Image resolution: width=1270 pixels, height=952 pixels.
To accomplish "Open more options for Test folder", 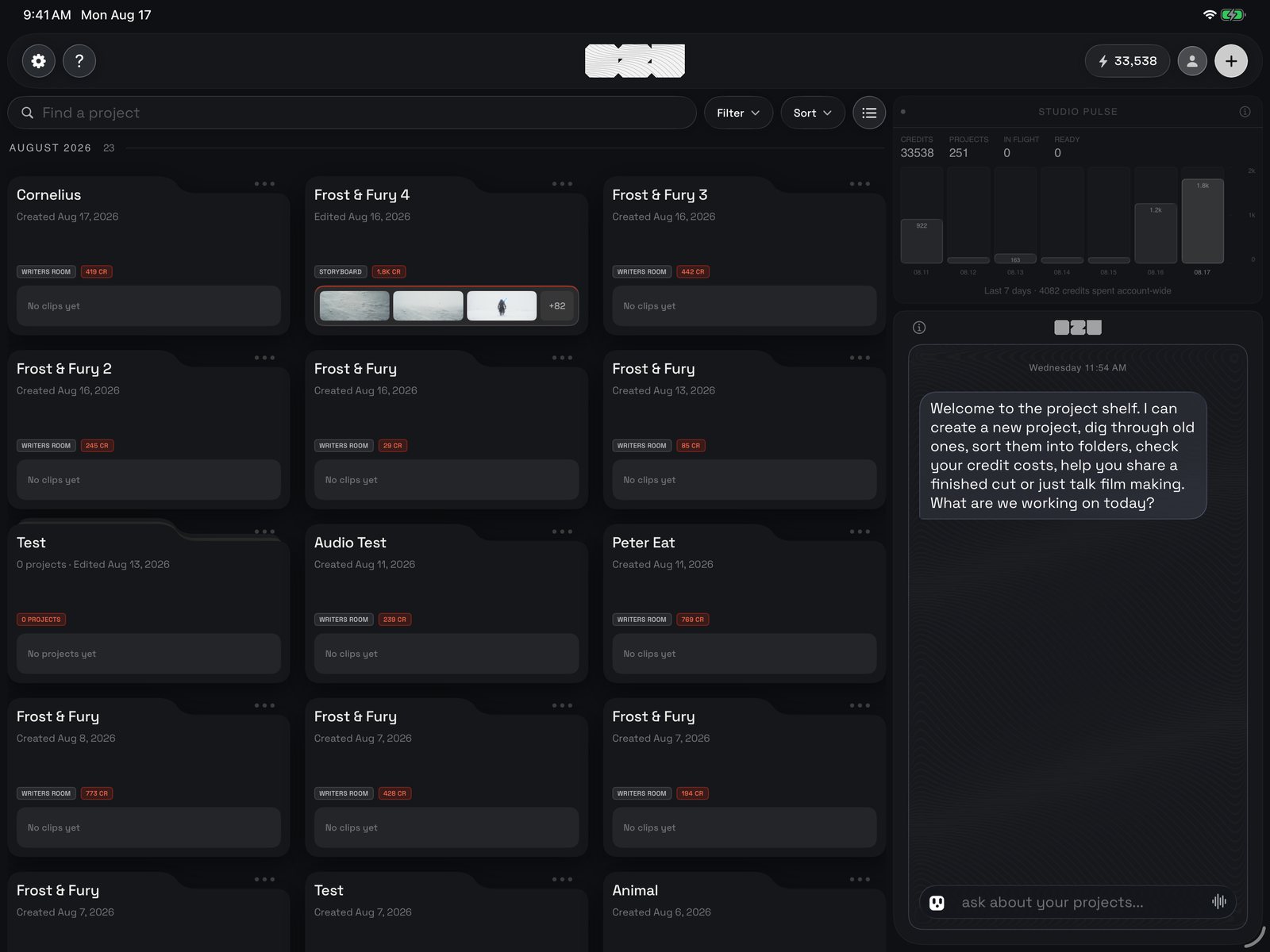I will click(x=264, y=532).
